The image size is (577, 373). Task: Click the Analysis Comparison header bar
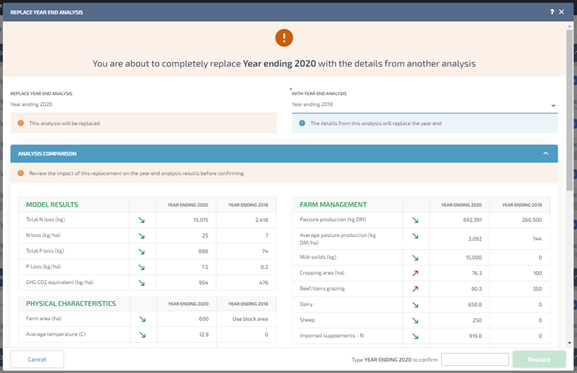[x=284, y=154]
